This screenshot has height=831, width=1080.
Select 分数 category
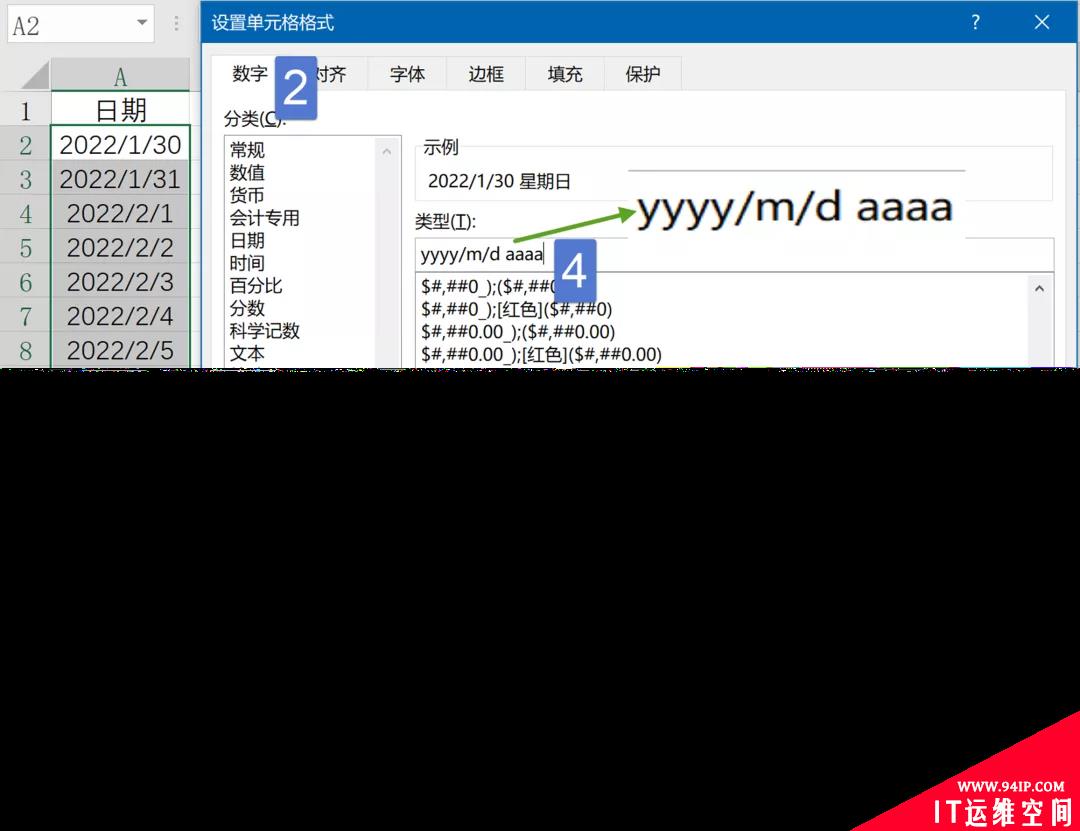(247, 308)
